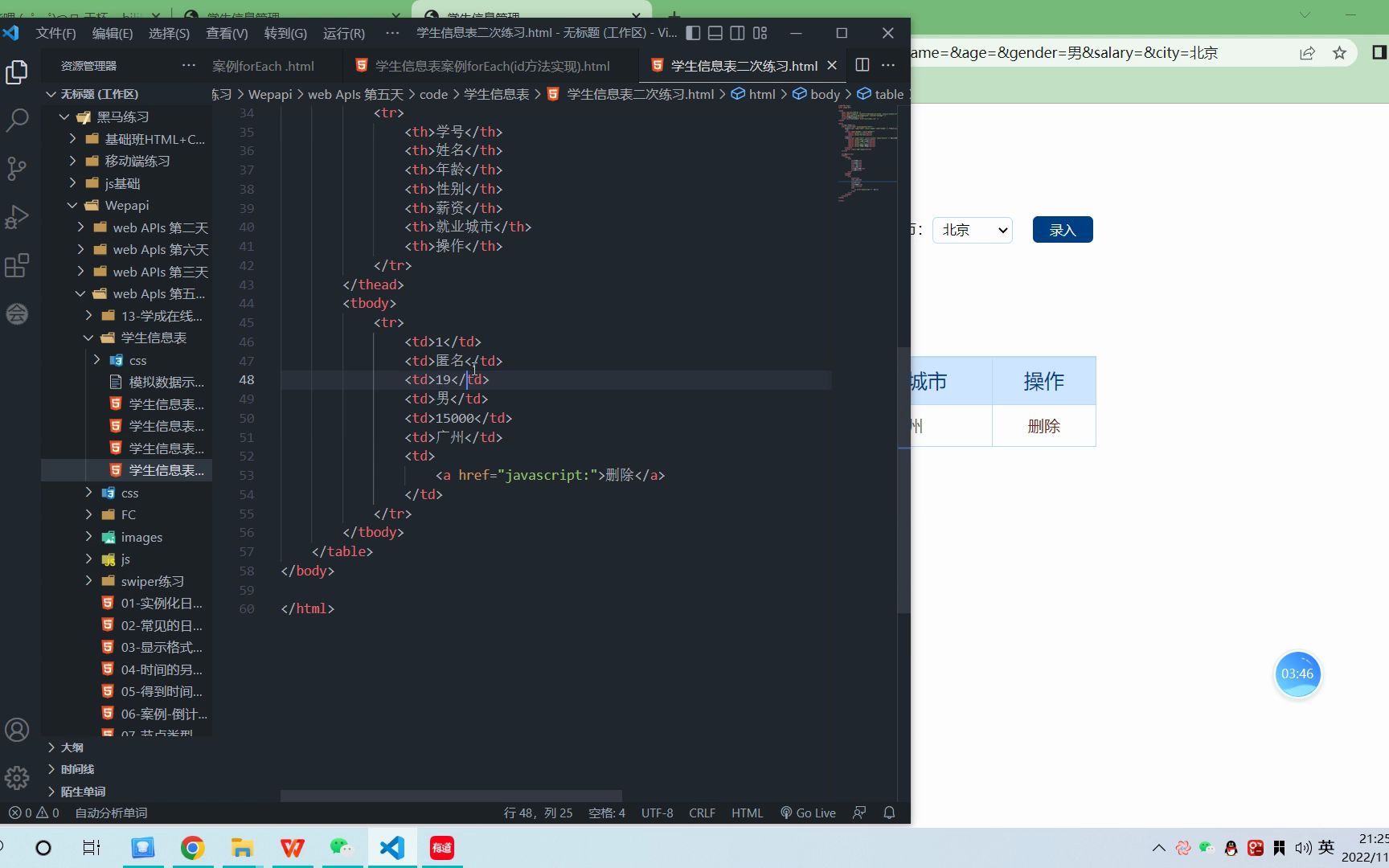The image size is (1389, 868).
Task: Open the Run and Debug view
Action: tap(17, 217)
